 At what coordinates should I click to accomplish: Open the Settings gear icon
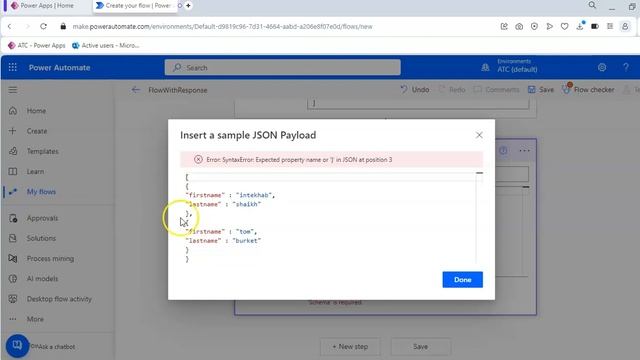click(x=602, y=67)
